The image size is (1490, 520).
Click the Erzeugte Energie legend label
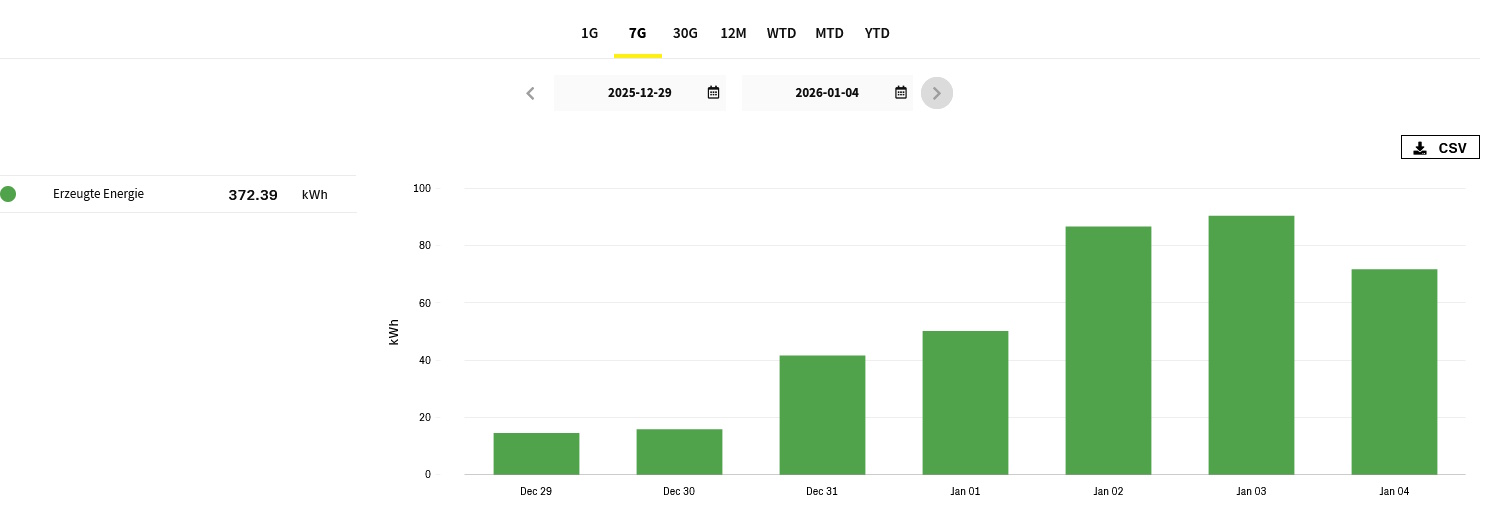point(98,194)
